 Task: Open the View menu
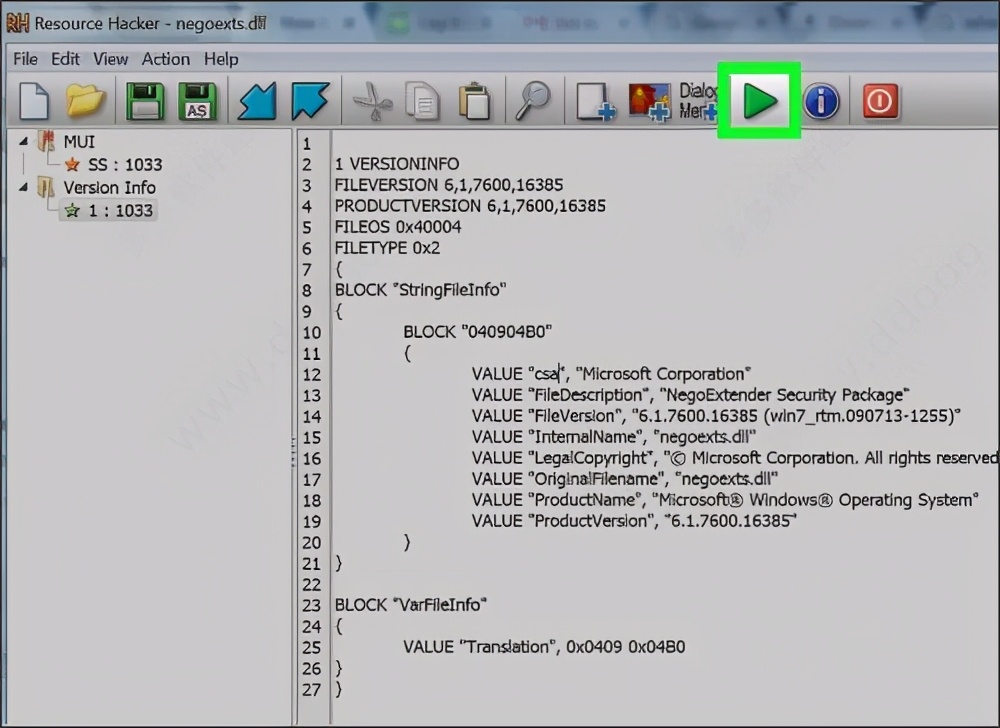pos(110,59)
